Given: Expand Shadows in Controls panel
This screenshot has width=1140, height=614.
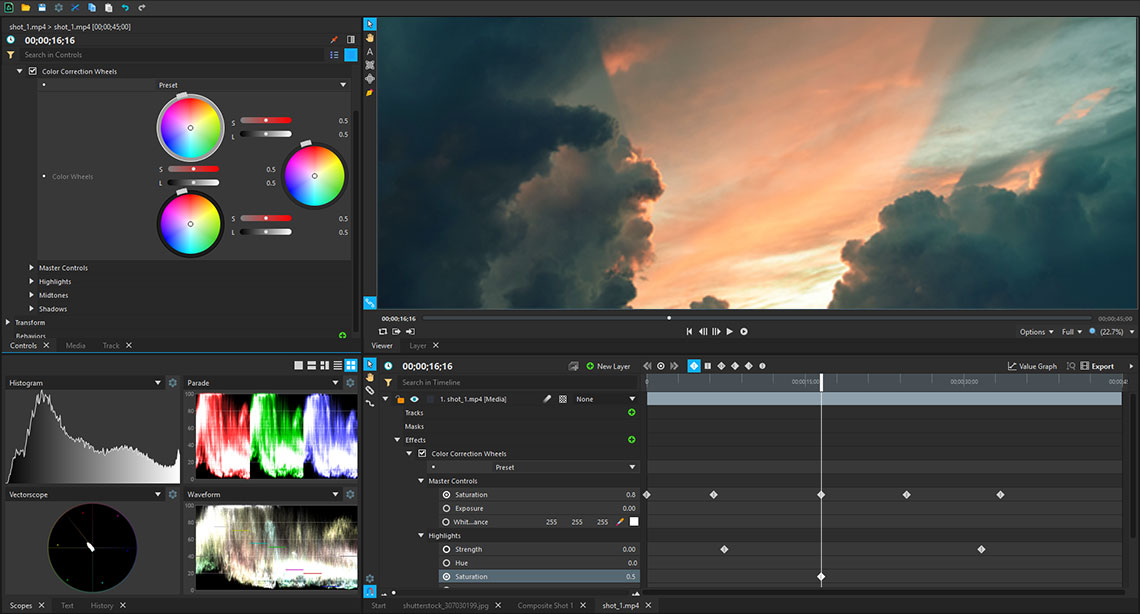Looking at the screenshot, I should point(31,308).
